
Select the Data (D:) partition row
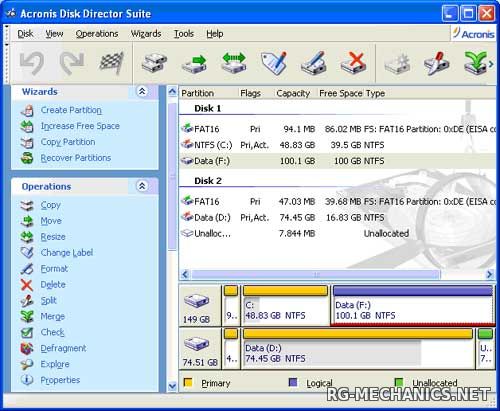[337, 217]
